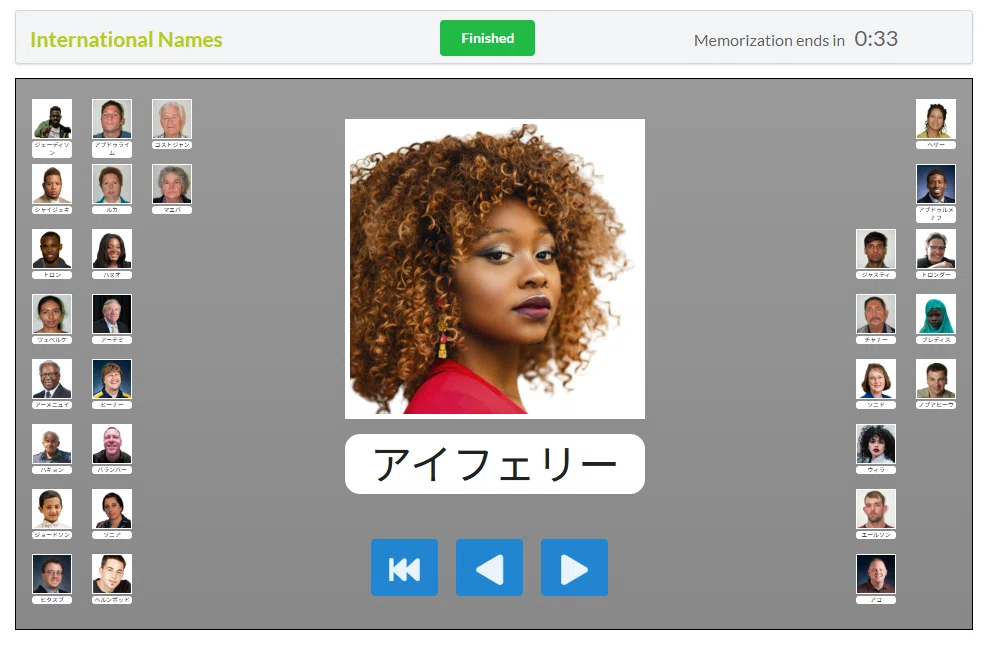Image resolution: width=987 pixels, height=652 pixels.
Task: Advance to the next face
Action: pyautogui.click(x=574, y=568)
